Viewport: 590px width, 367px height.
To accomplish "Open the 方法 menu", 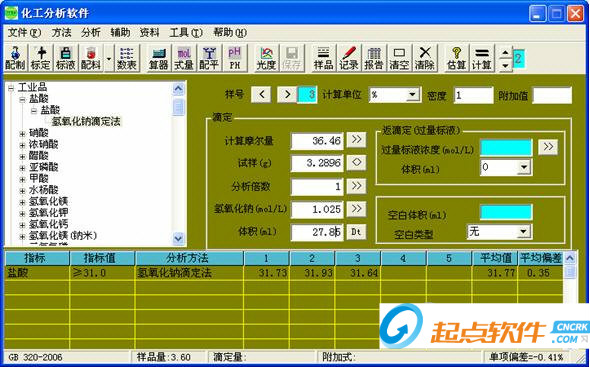I will click(x=61, y=33).
